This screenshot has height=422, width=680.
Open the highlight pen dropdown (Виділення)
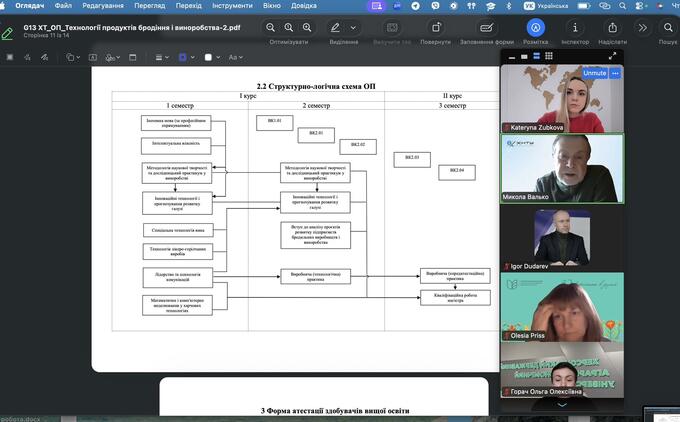pos(354,27)
